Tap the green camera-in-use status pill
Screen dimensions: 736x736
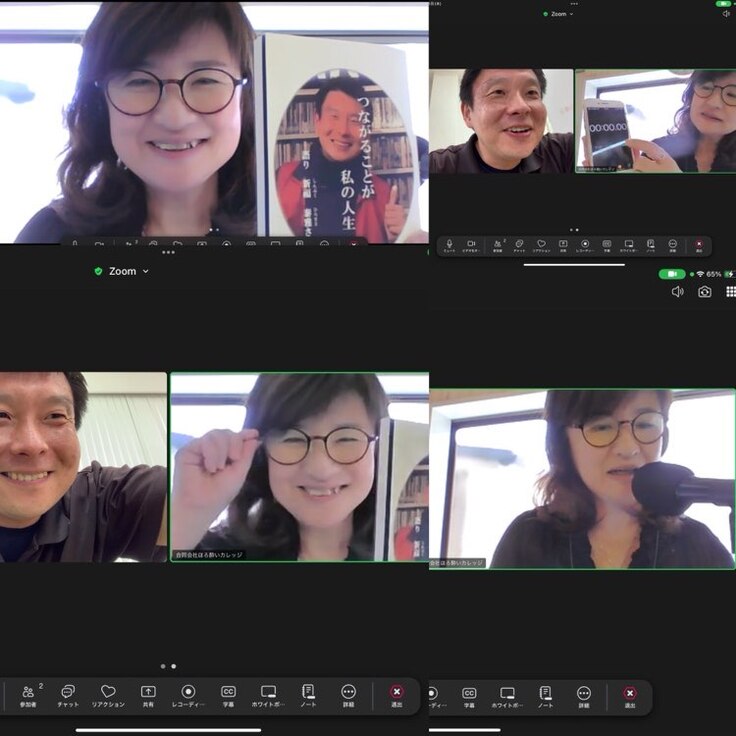click(x=672, y=273)
